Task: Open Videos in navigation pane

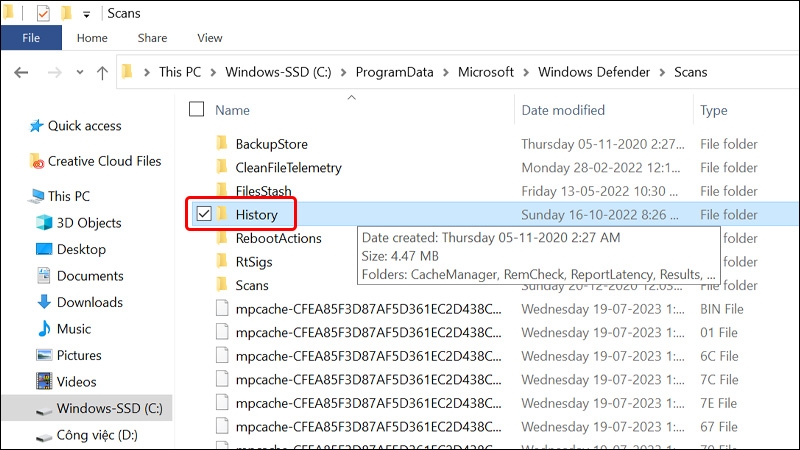Action: (76, 382)
